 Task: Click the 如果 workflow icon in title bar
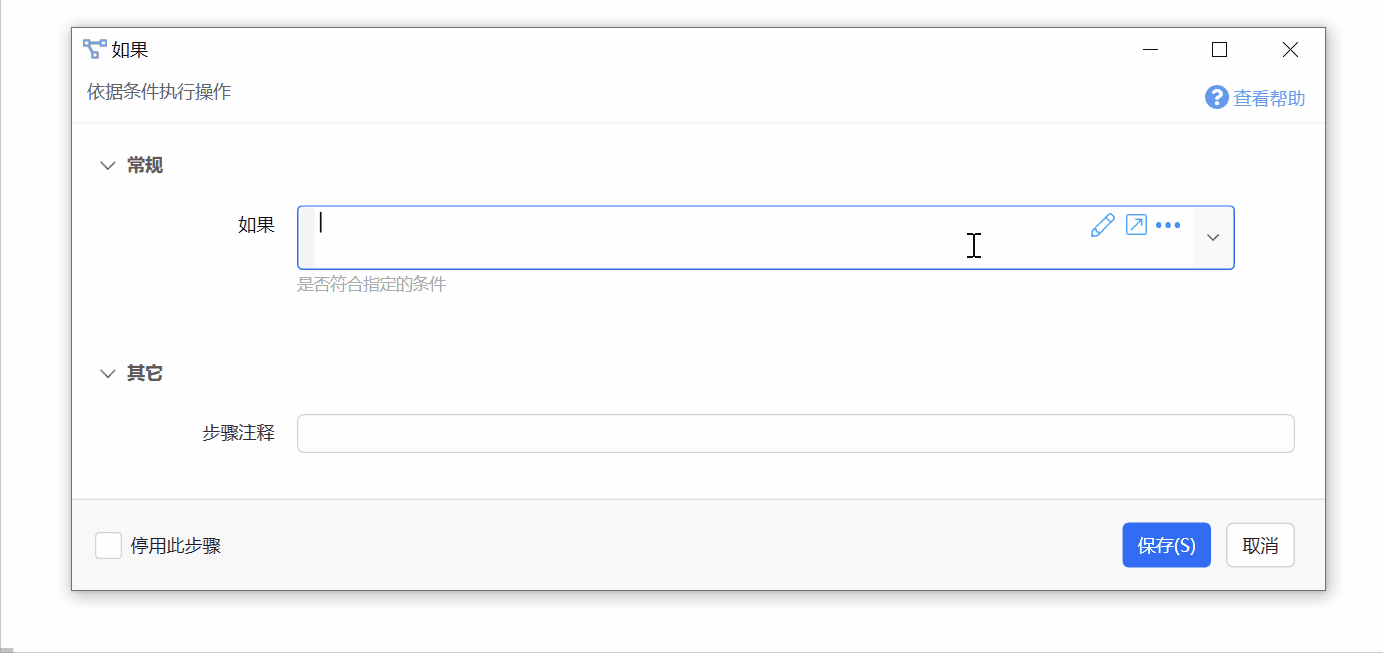click(94, 49)
